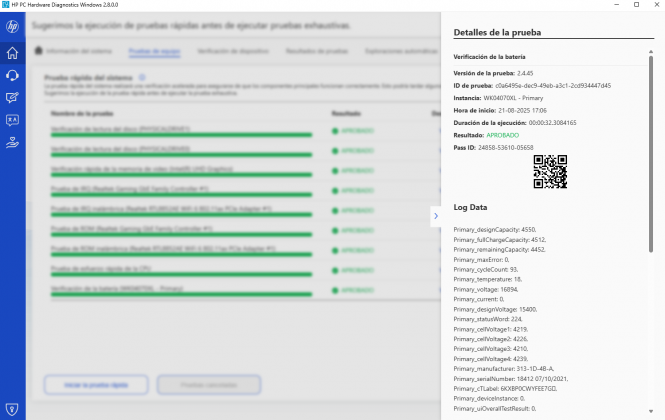Open the headset support icon

point(12,76)
